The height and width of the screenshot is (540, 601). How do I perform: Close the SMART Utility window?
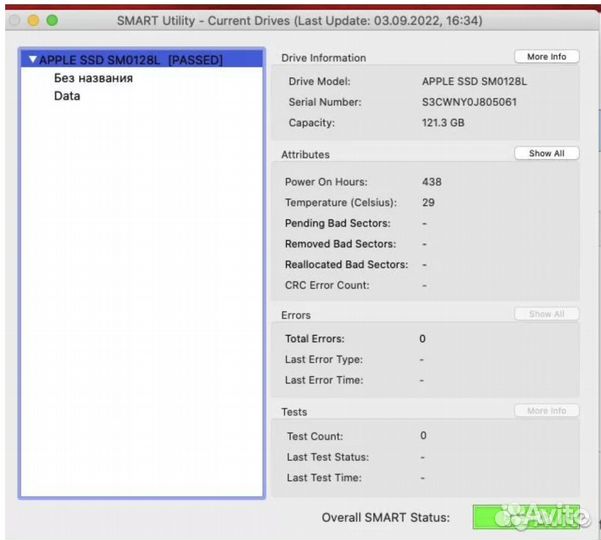[15, 20]
